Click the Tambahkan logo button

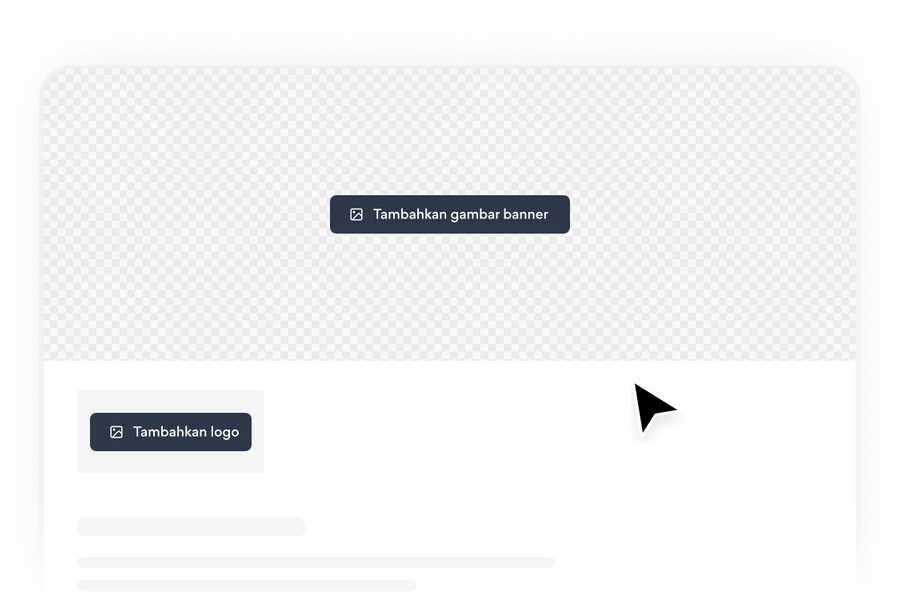170,432
